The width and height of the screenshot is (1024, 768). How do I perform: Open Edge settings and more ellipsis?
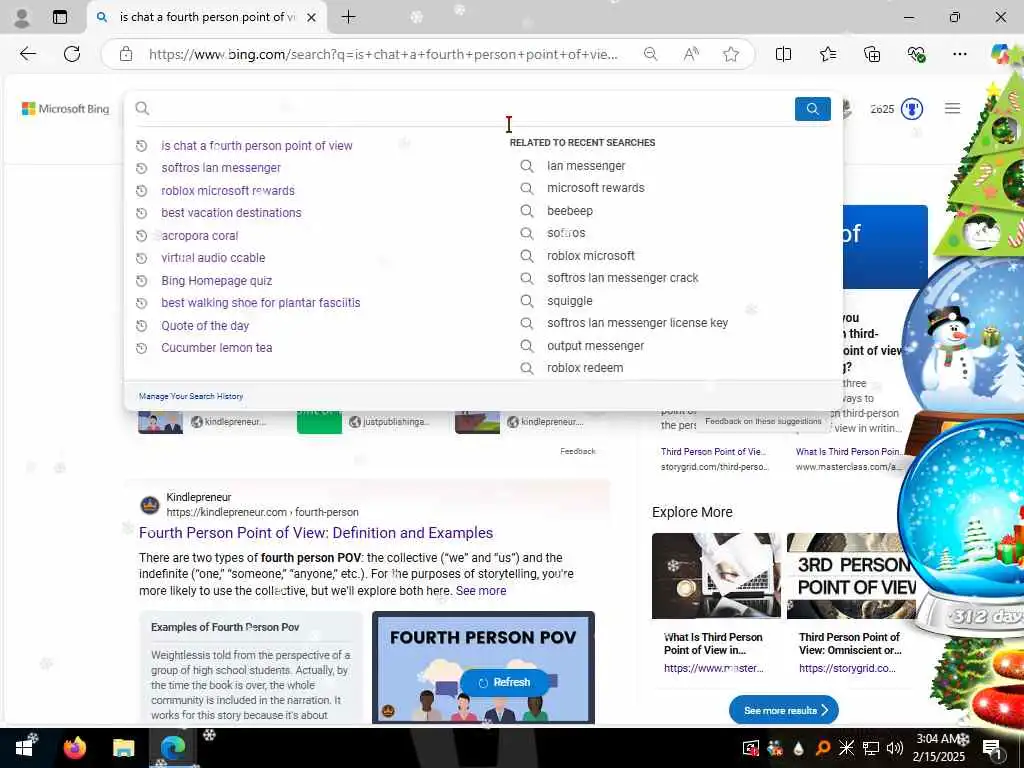959,54
